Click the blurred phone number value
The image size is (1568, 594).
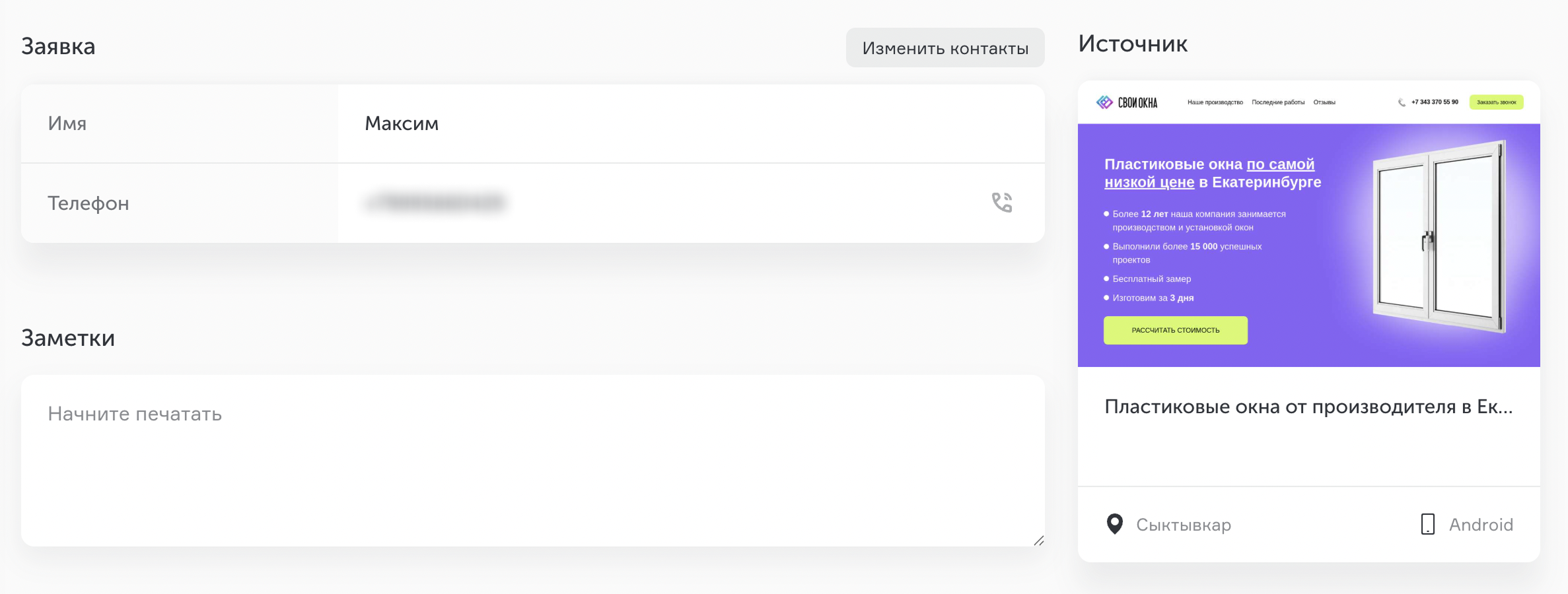pyautogui.click(x=436, y=202)
